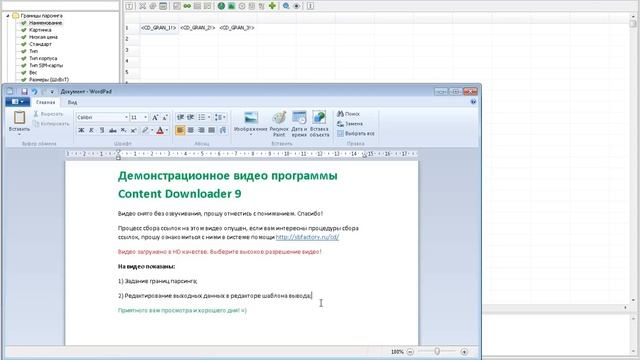Select the Стандарт tree item
Screen dimensions: 640x360
(40, 44)
